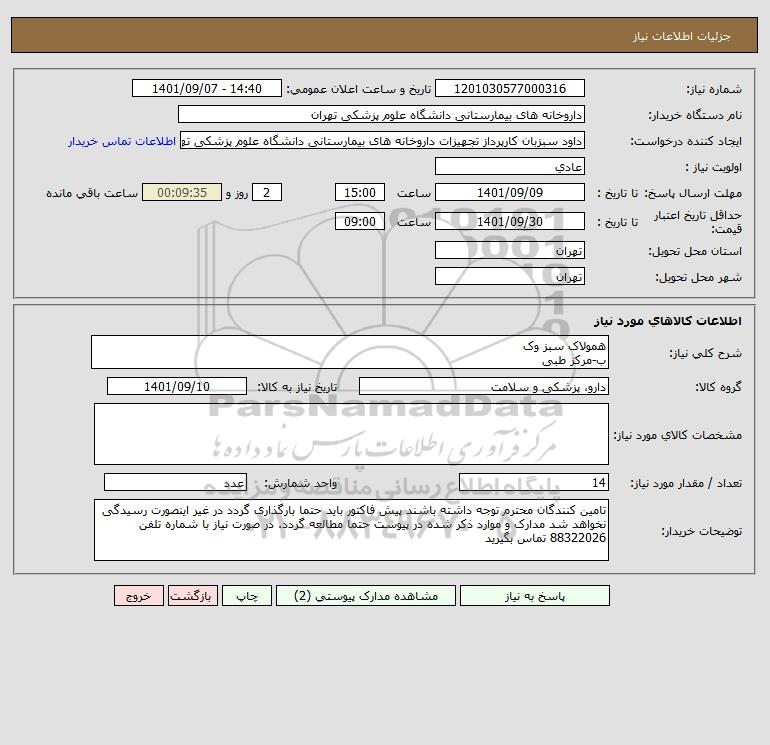
Task: Click the 'شماره نیاز:' label
Action: point(714,89)
